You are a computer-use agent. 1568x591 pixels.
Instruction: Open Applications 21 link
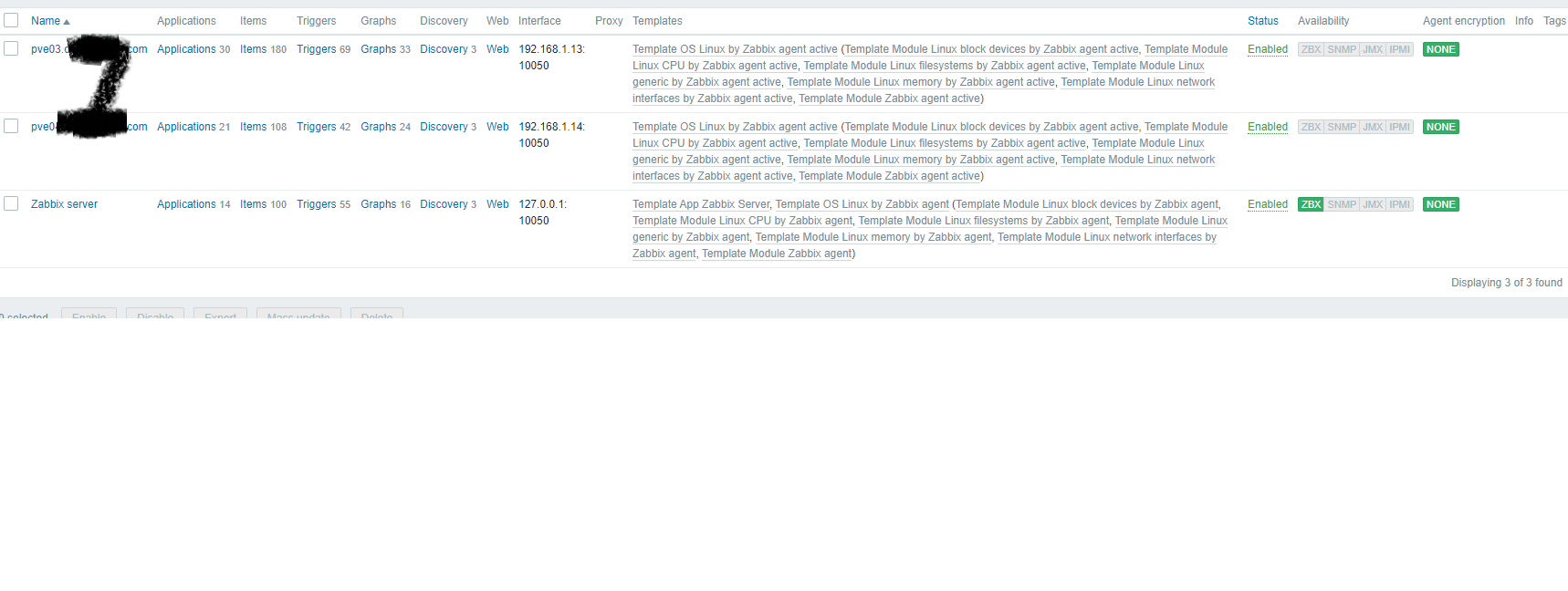coord(186,127)
